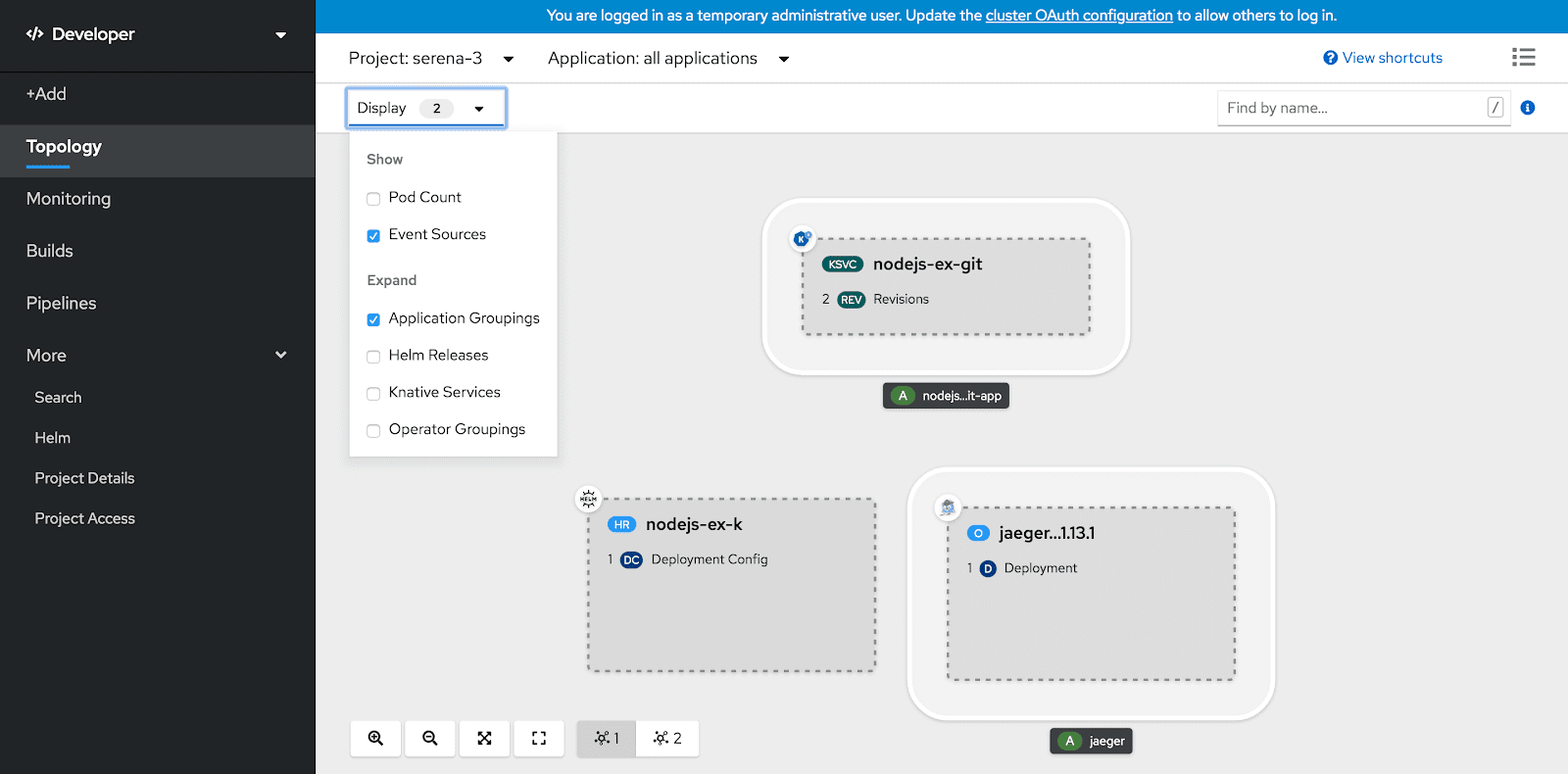The width and height of the screenshot is (1568, 774).
Task: Click the O badge on jaeger node
Action: pyautogui.click(x=978, y=534)
